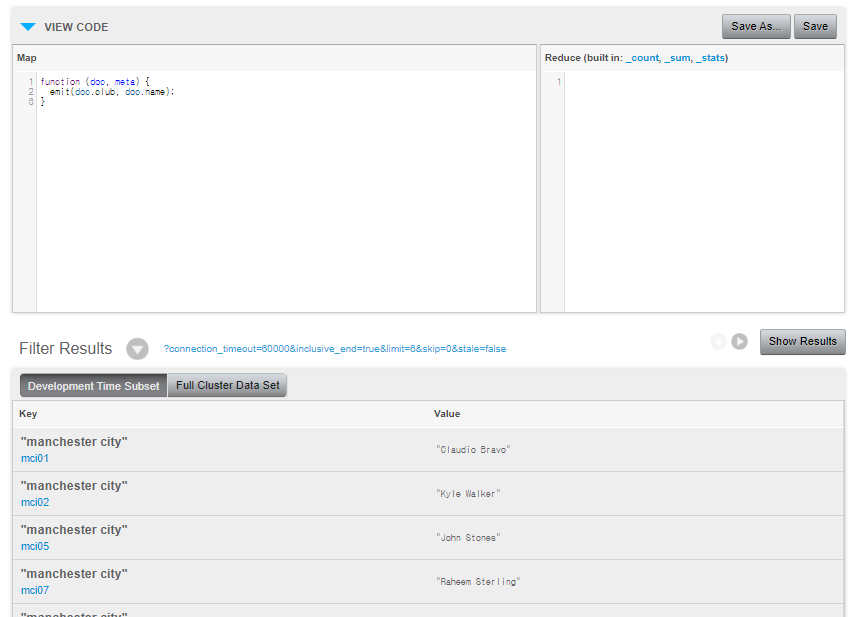This screenshot has height=617, width=855.
Task: Click inside the Reduce code editor
Action: point(704,191)
